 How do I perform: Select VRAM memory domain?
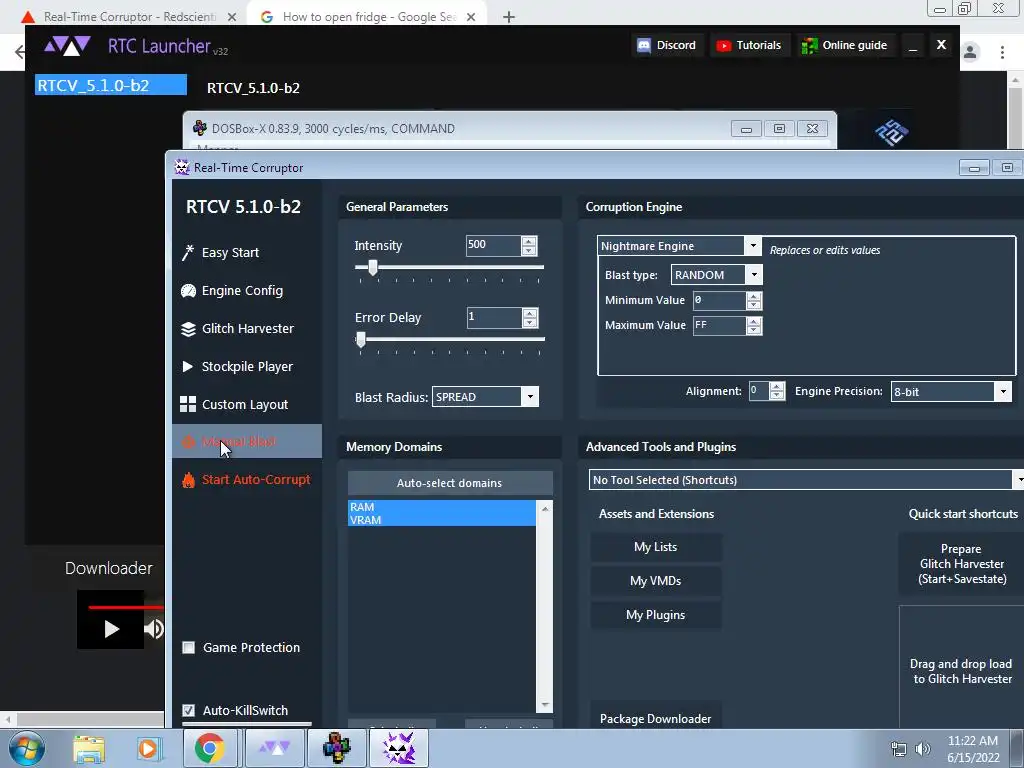tap(441, 520)
